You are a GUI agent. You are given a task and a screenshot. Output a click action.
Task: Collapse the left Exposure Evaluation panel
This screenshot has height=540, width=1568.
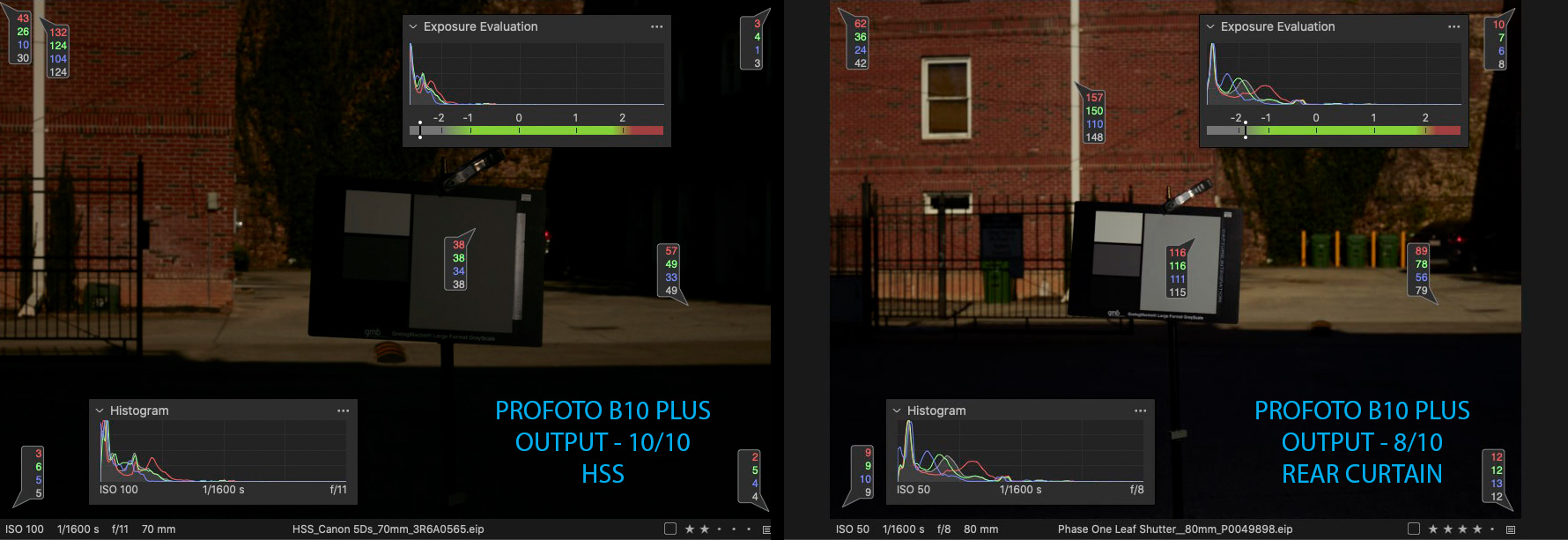coord(413,26)
